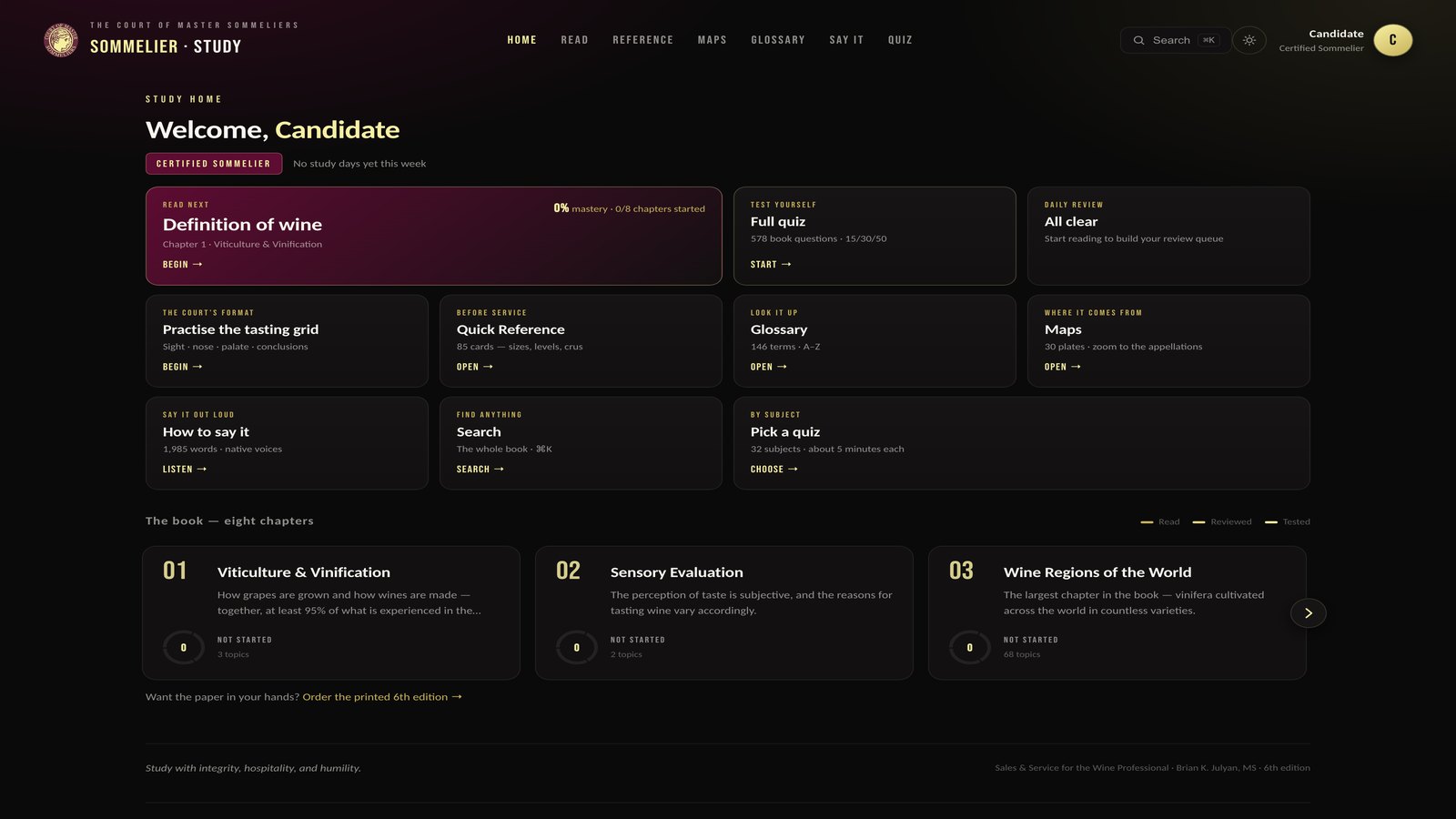Click the next chapters chevron arrow
The width and height of the screenshot is (1456, 819).
[x=1309, y=613]
